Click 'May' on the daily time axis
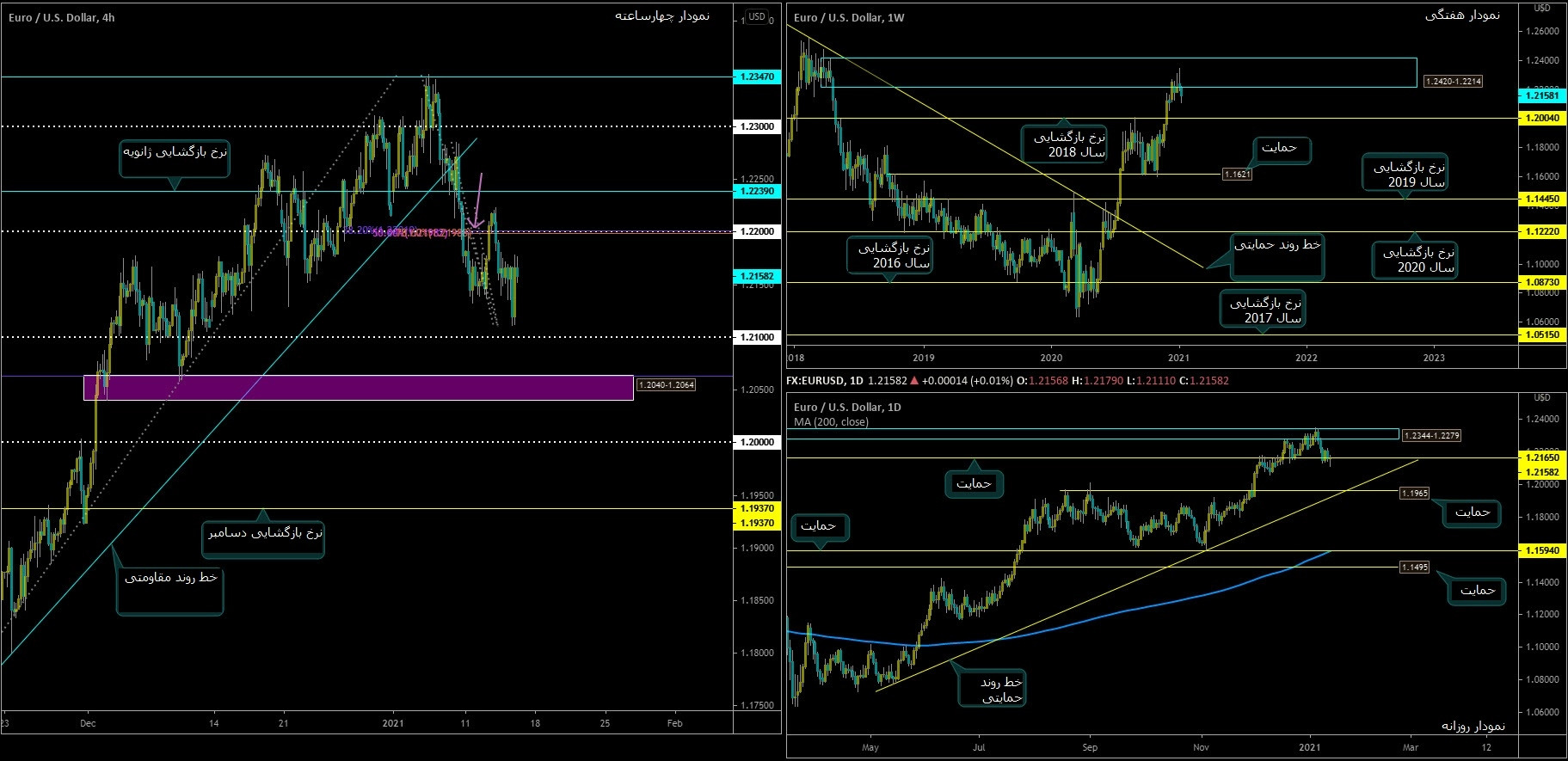This screenshot has width=1568, height=761. click(870, 747)
